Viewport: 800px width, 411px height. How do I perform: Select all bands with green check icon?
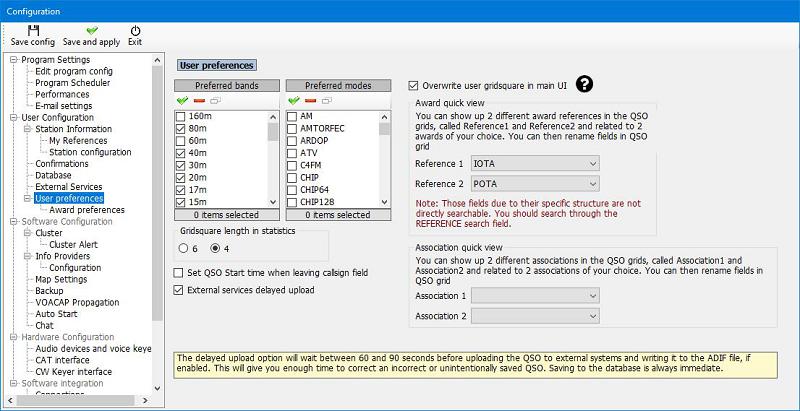182,101
